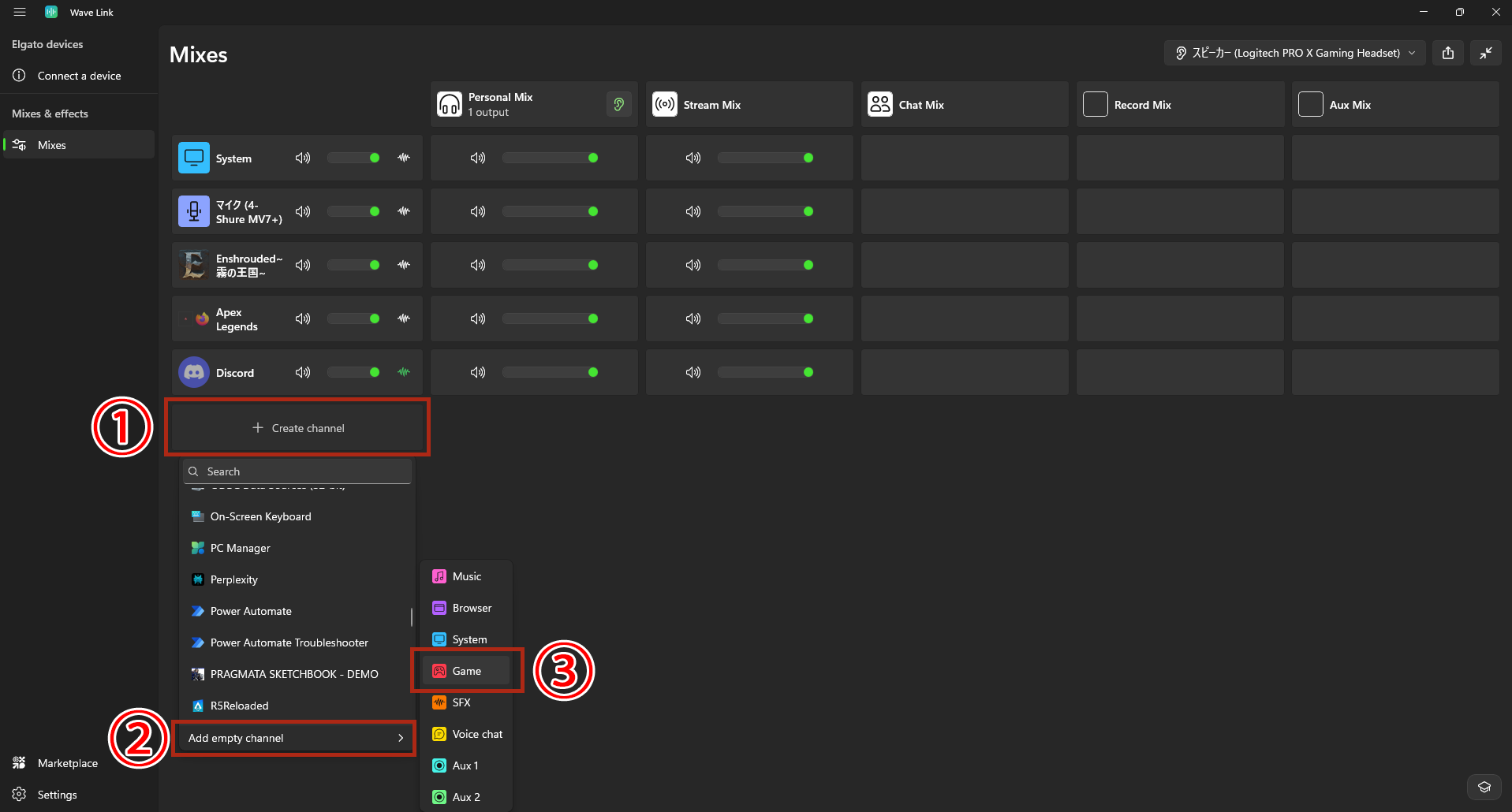Add an empty SFX channel
1512x812 pixels.
pos(466,702)
